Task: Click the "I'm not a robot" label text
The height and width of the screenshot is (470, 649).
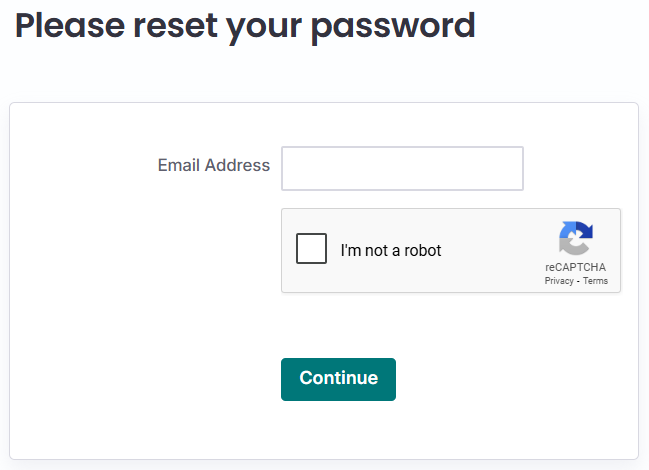Action: point(390,250)
